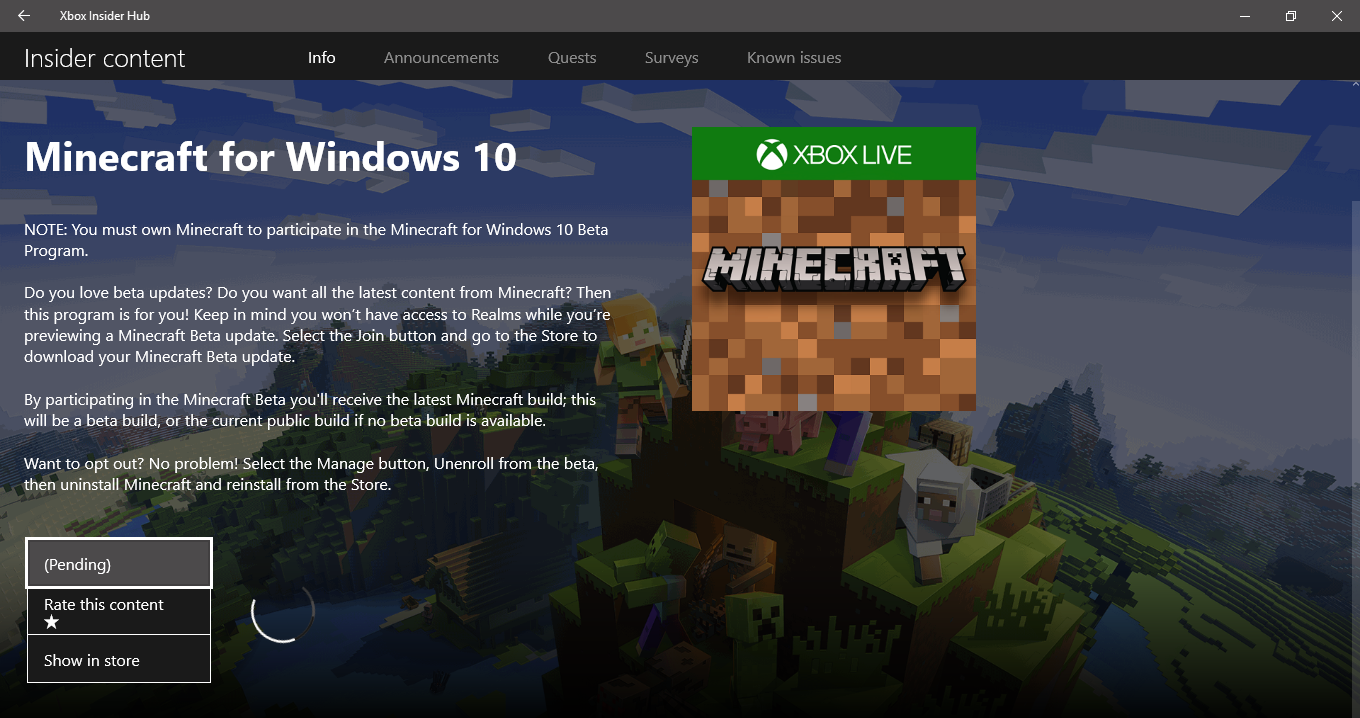Click the Xbox Insider Hub window title

(x=105, y=16)
